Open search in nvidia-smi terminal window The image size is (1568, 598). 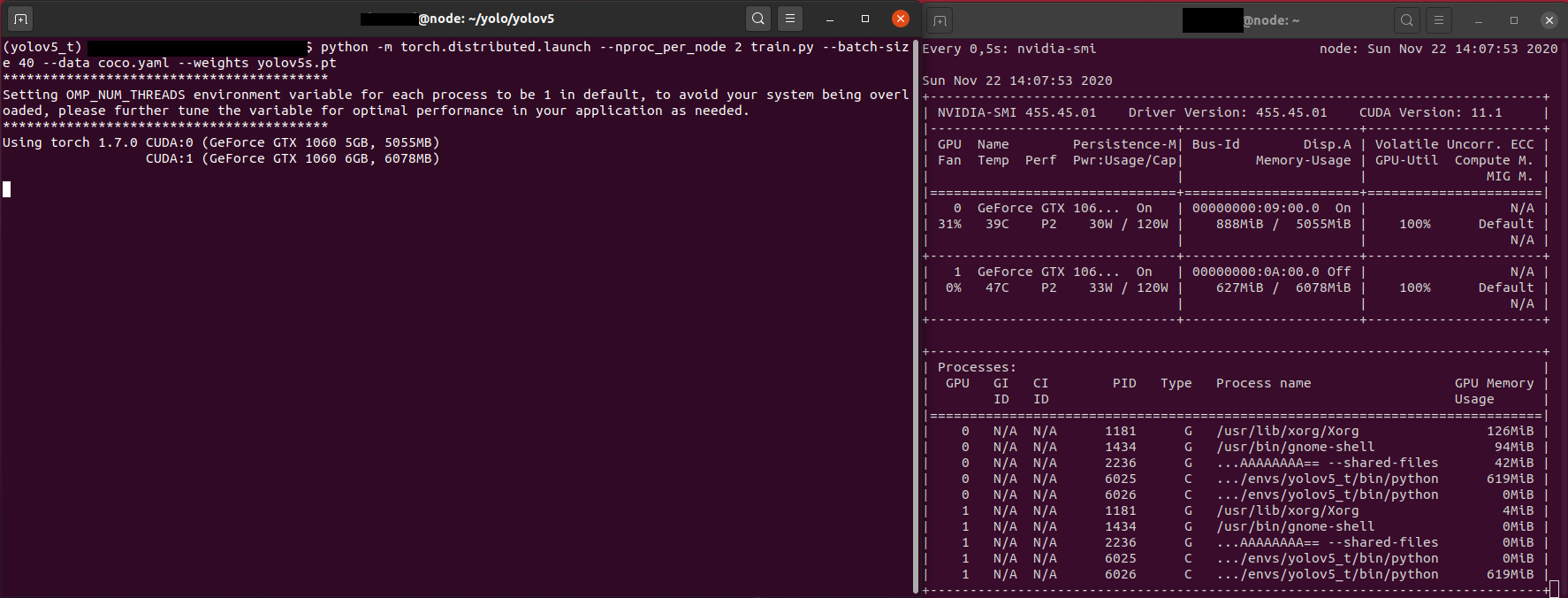pos(1407,20)
